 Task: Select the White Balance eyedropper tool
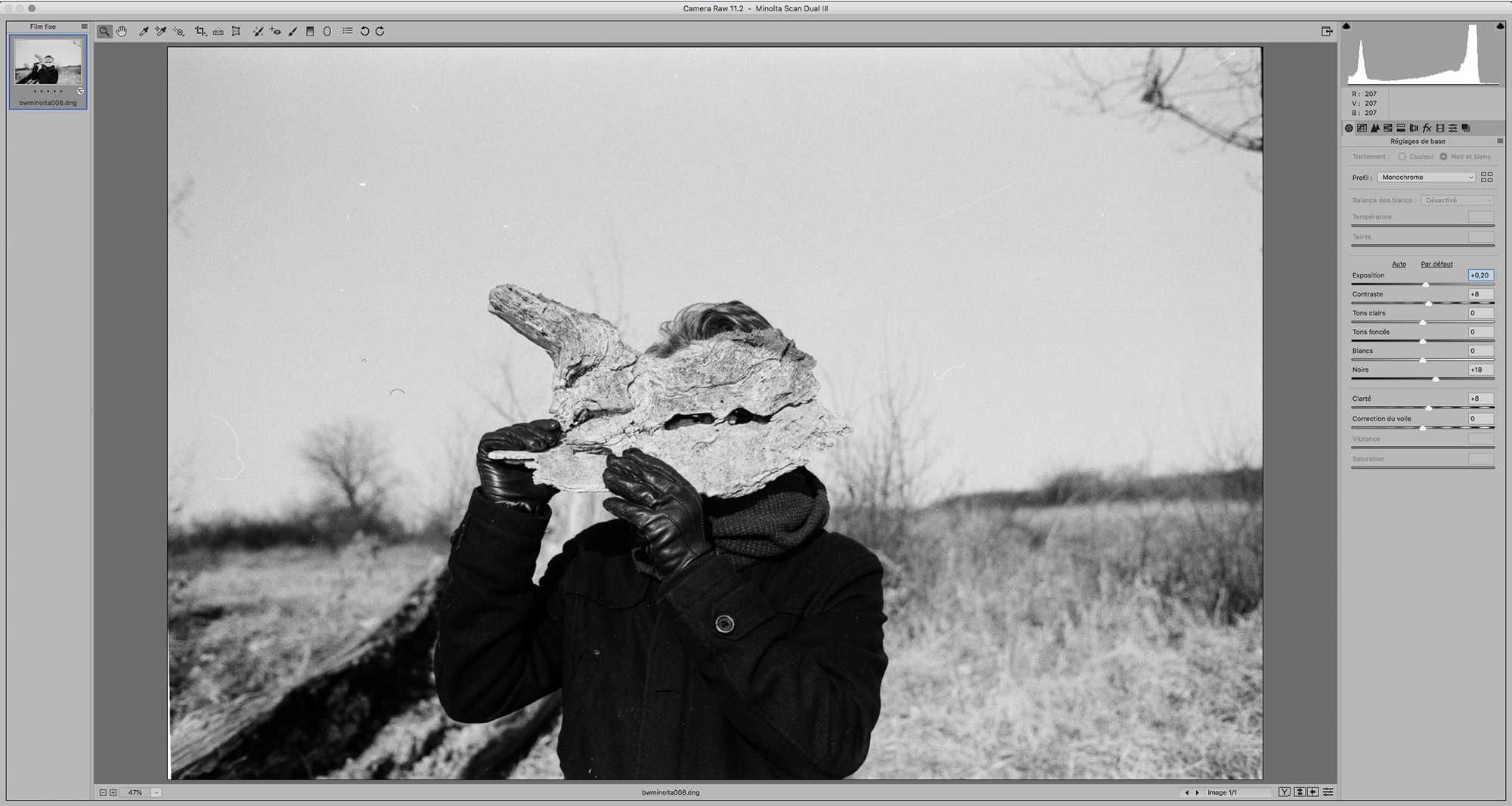pos(144,31)
